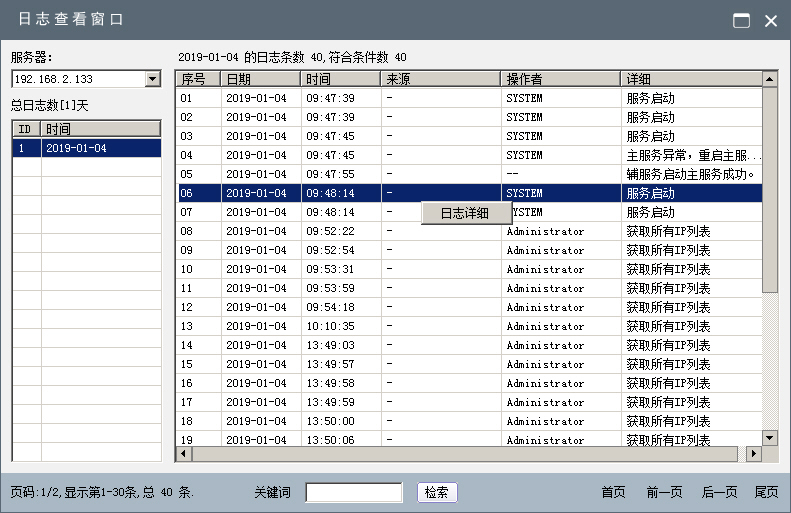
Task: Go to 首页 first page
Action: (613, 492)
